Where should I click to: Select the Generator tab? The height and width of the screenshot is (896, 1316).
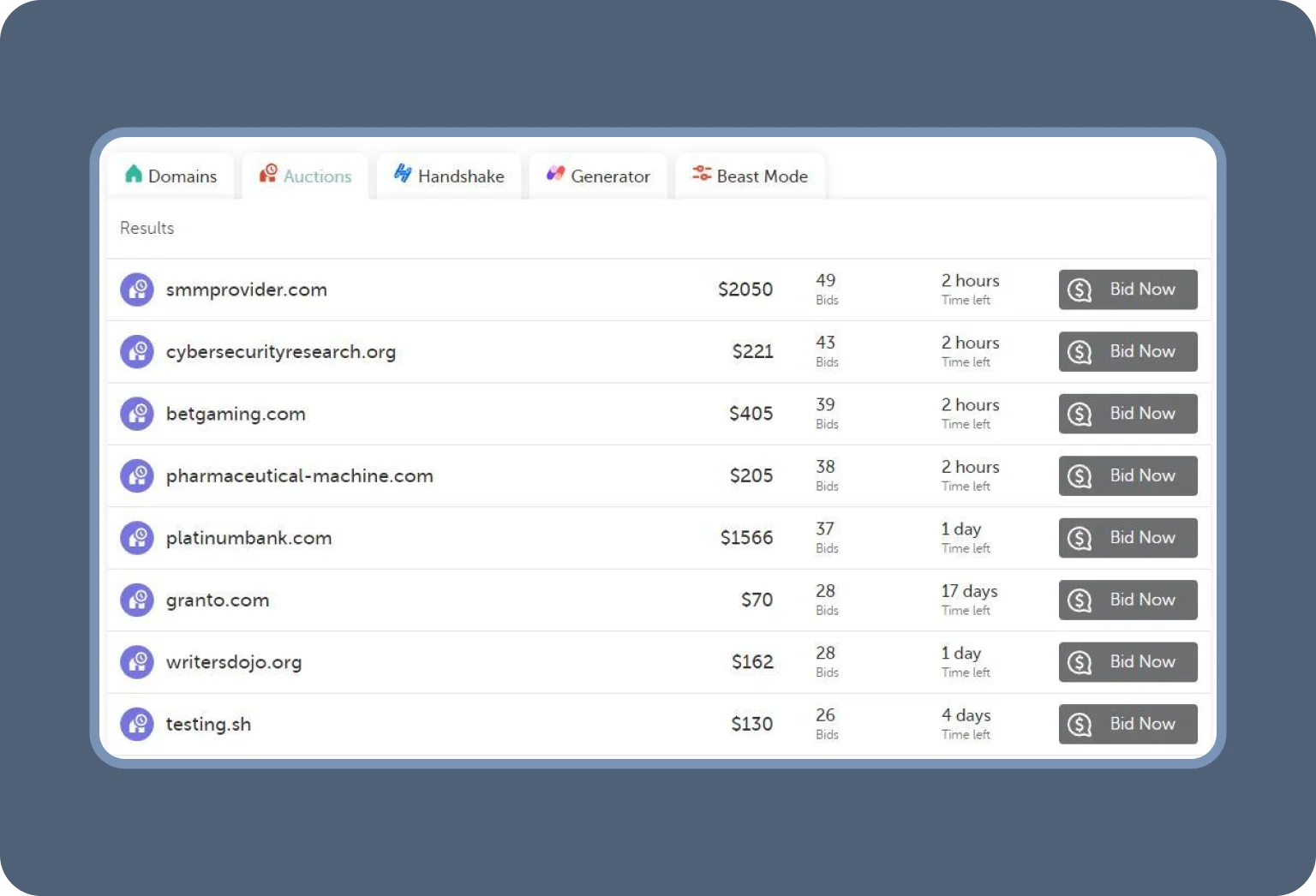pos(598,176)
